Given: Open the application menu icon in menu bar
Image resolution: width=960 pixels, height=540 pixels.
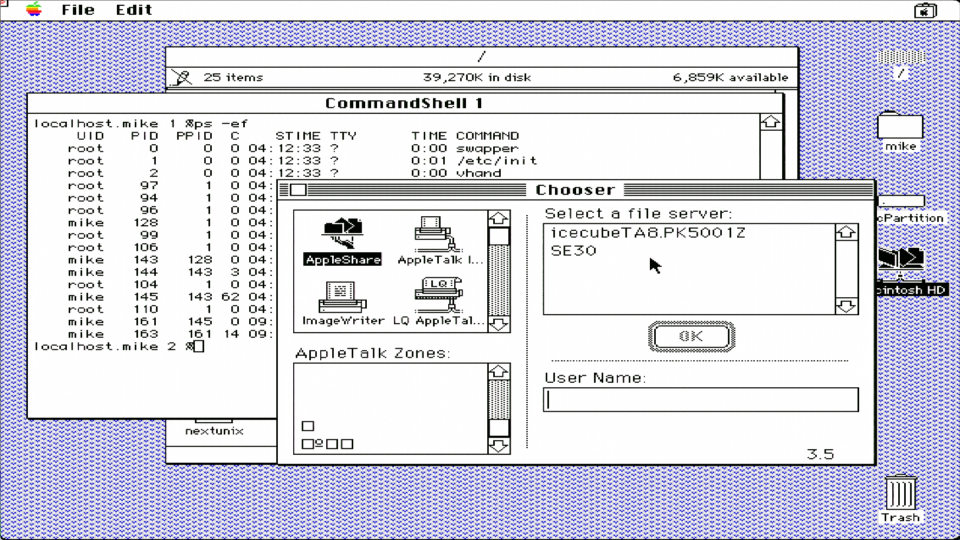Looking at the screenshot, I should pos(925,10).
